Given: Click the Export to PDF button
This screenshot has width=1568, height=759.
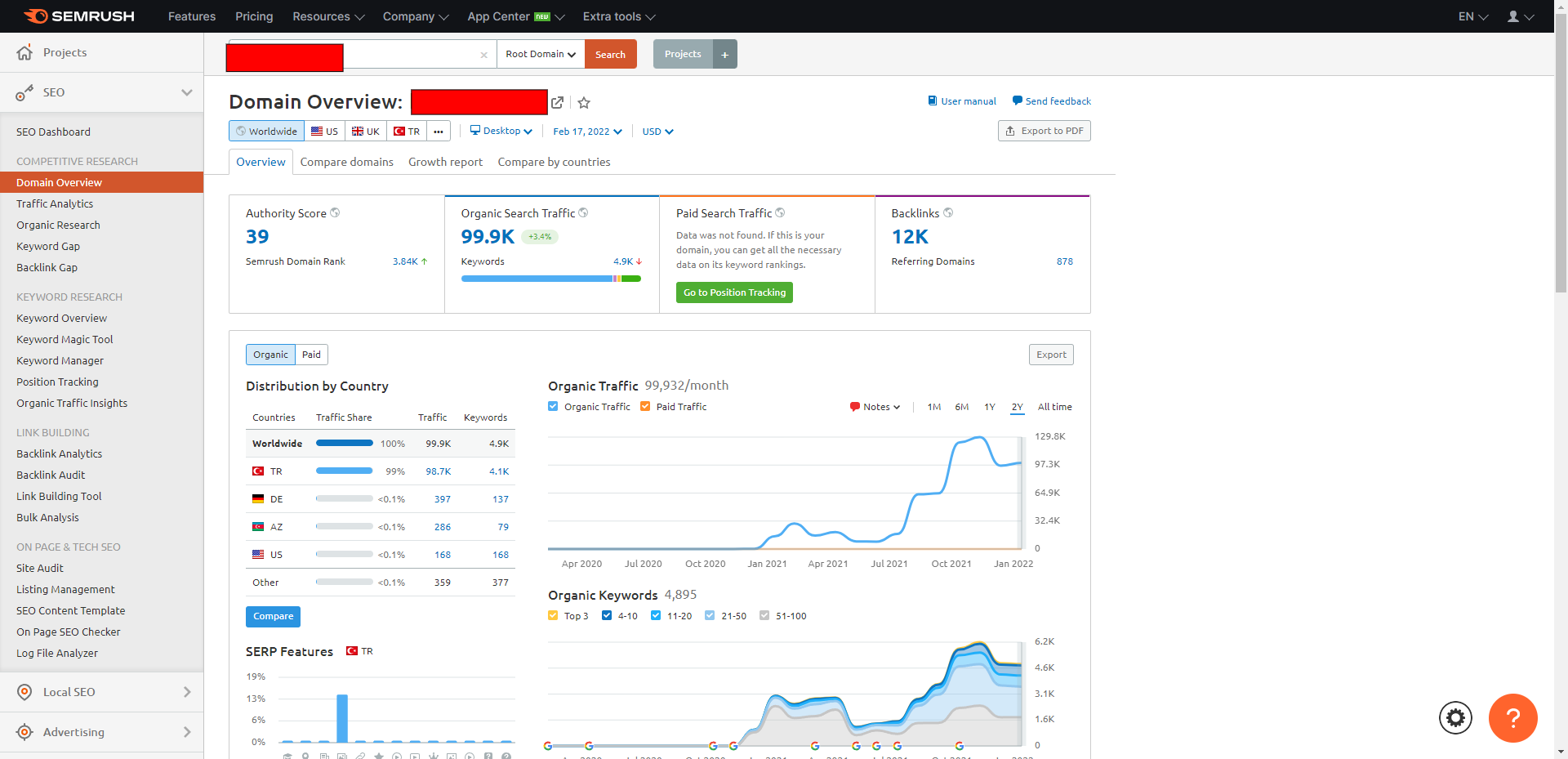Looking at the screenshot, I should tap(1044, 131).
